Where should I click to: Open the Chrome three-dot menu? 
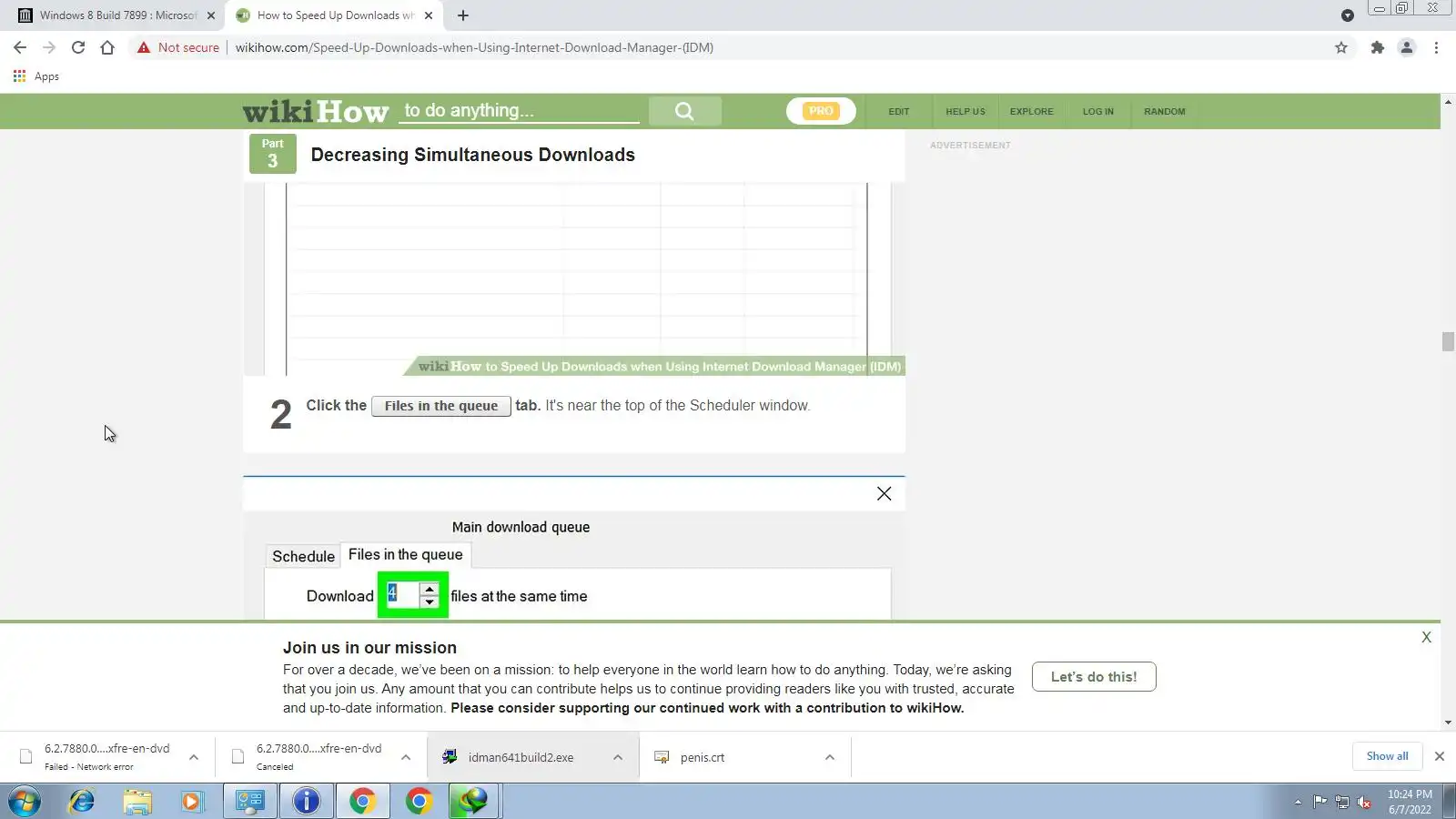pos(1436,47)
